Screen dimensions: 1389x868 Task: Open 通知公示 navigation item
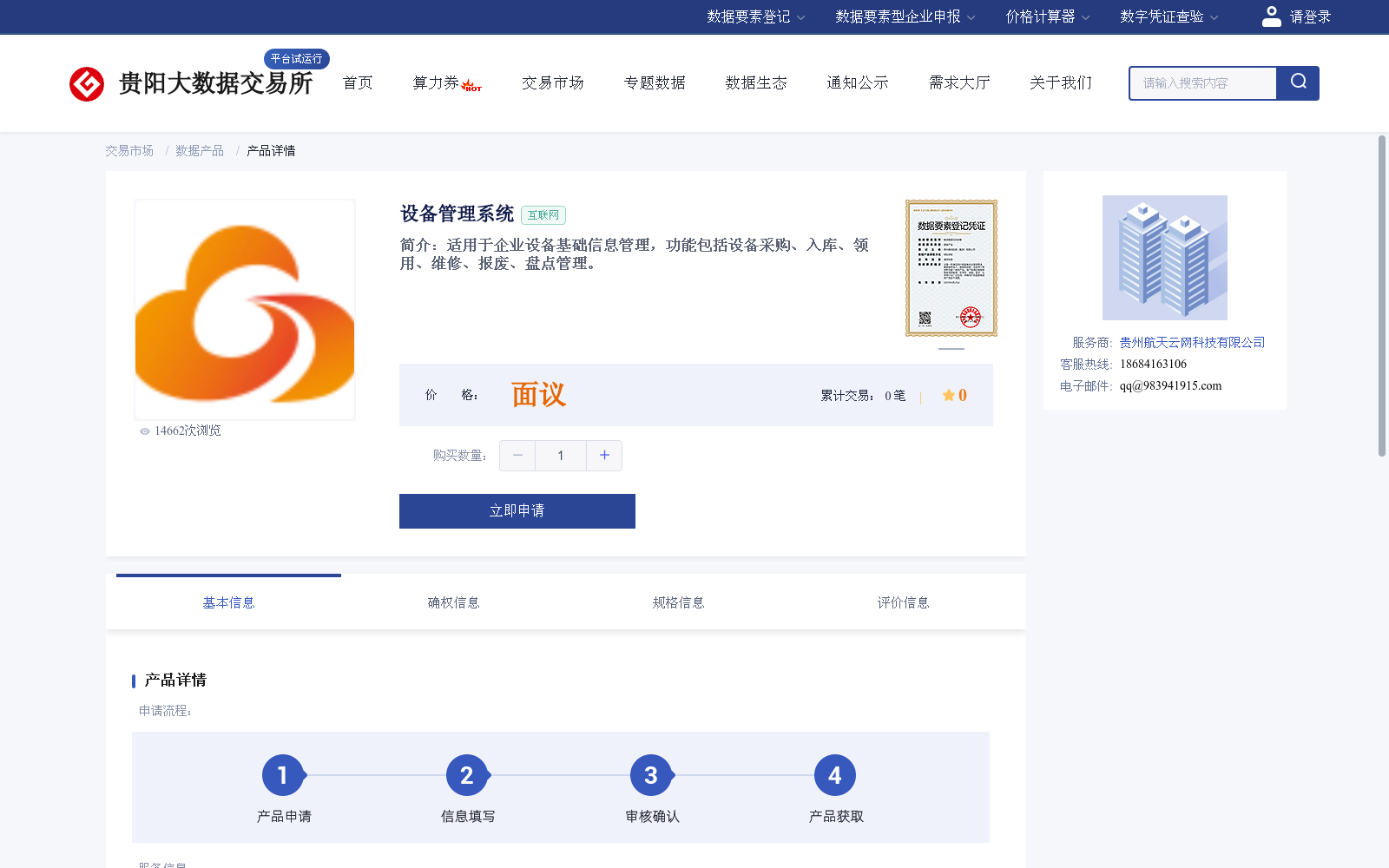[x=858, y=82]
